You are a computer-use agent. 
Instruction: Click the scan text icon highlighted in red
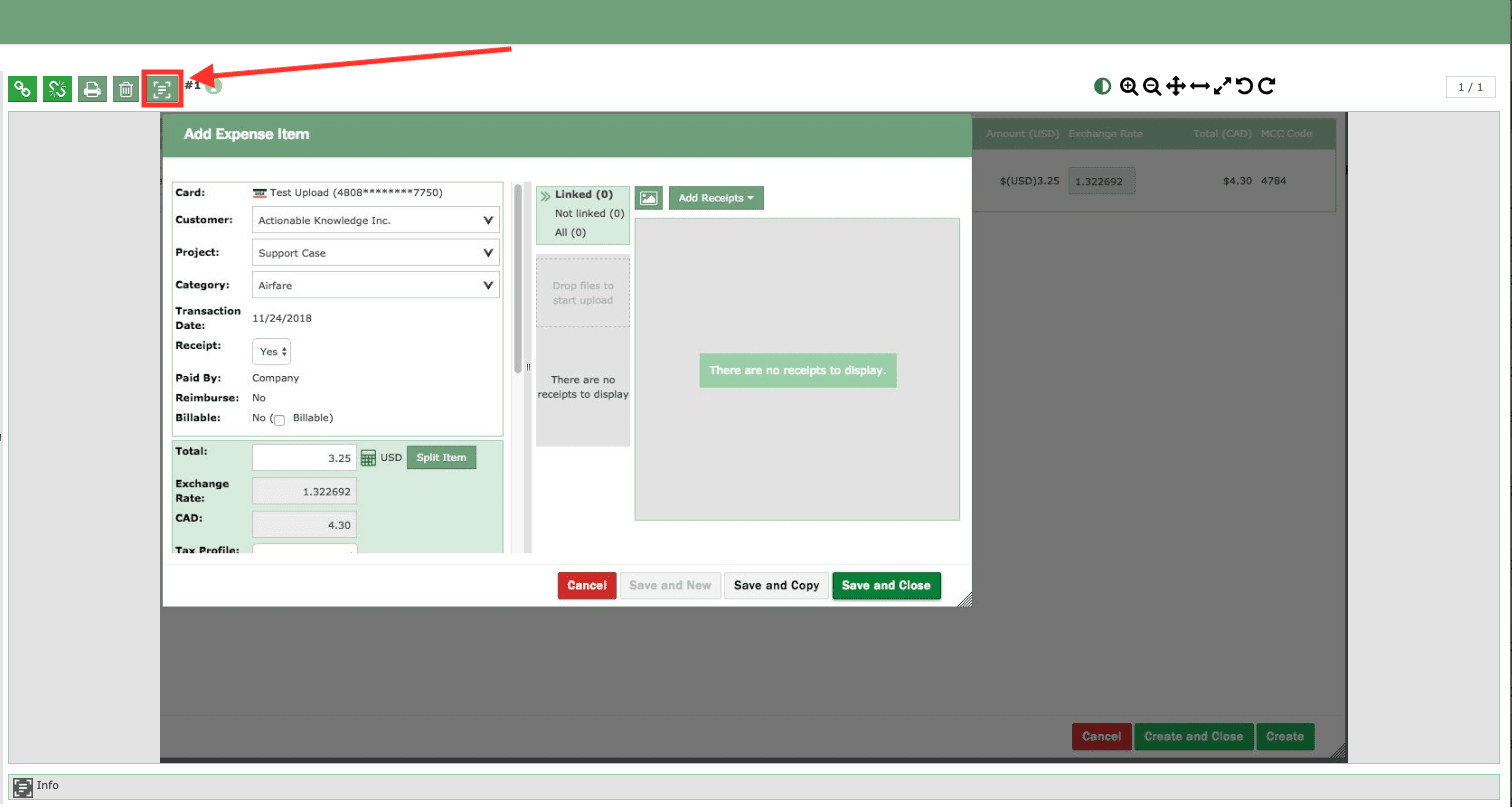pyautogui.click(x=161, y=89)
